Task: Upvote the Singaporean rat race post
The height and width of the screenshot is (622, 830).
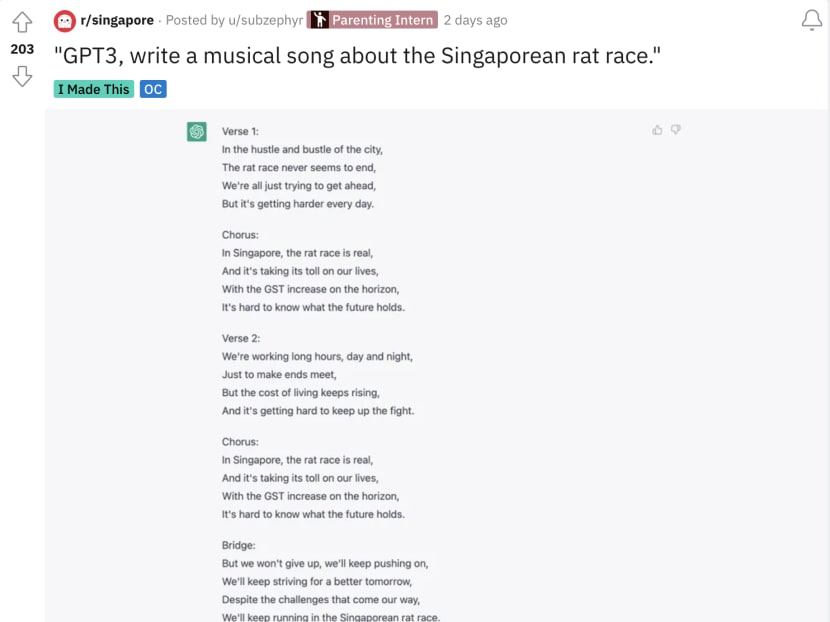Action: tap(22, 22)
